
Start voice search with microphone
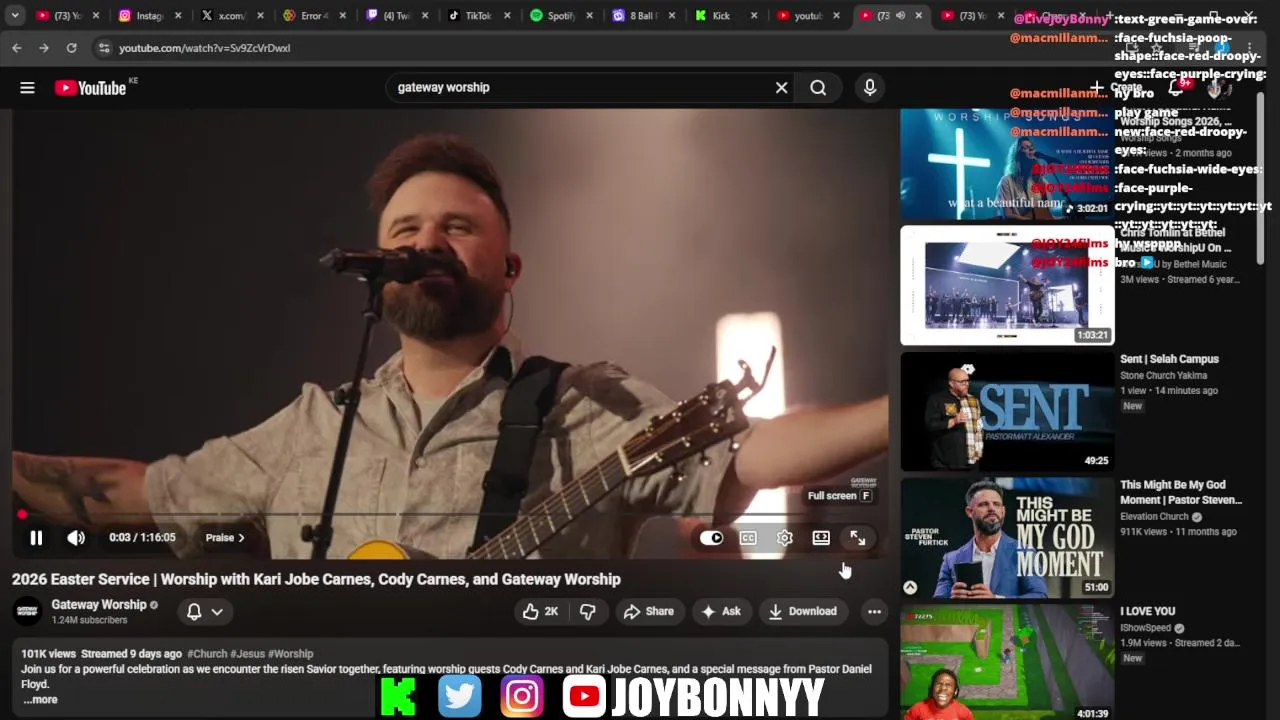[869, 88]
